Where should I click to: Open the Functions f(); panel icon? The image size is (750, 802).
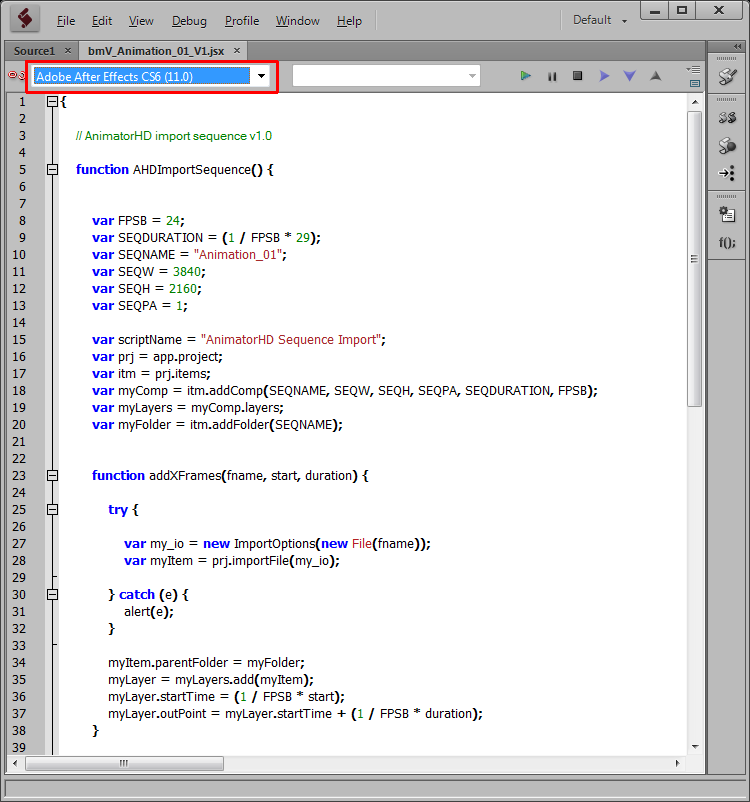point(727,242)
